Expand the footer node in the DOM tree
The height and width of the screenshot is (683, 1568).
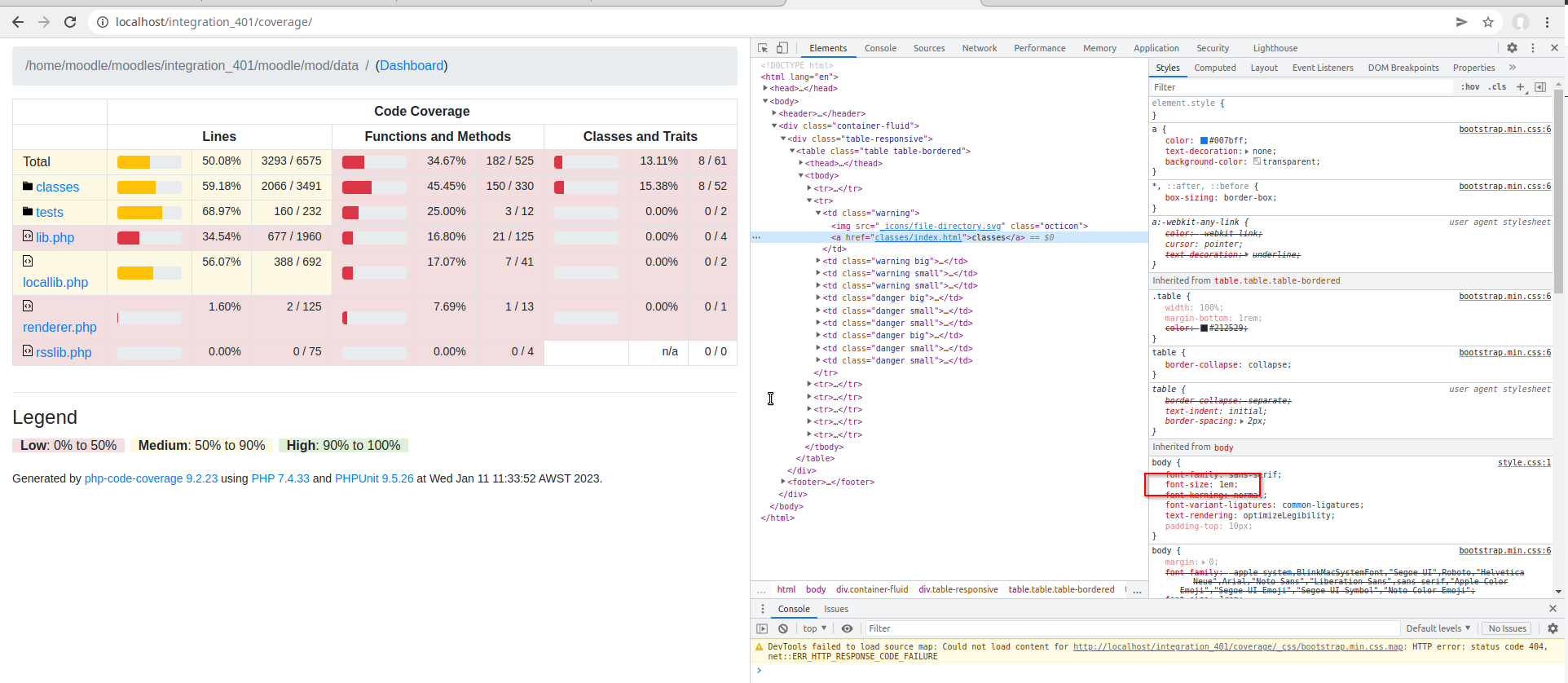coord(783,482)
